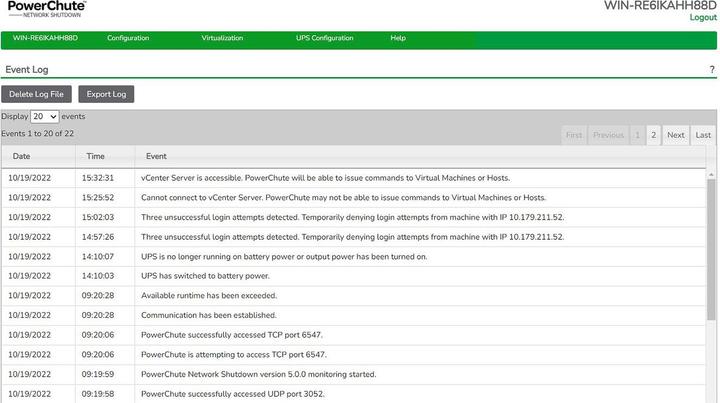The width and height of the screenshot is (720, 403).
Task: Select 'Available runtime has been exceeded' event
Action: click(354, 296)
